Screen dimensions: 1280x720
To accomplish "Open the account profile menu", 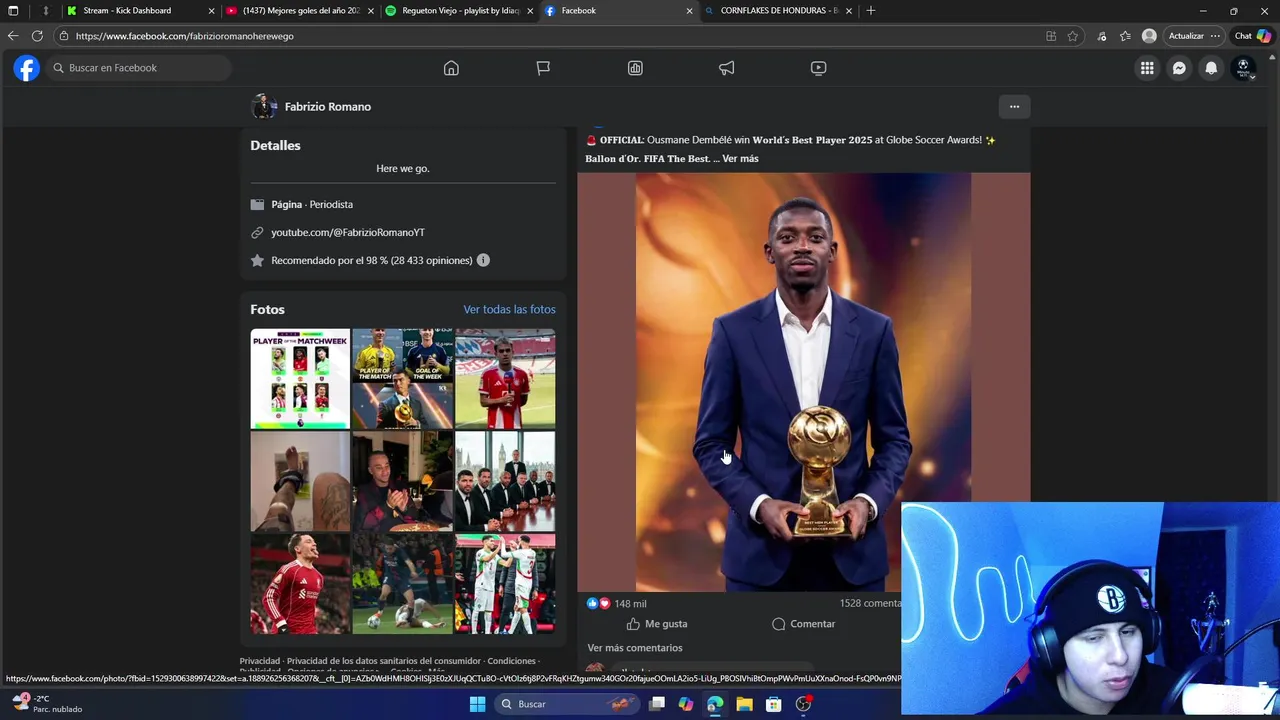I will point(1243,68).
